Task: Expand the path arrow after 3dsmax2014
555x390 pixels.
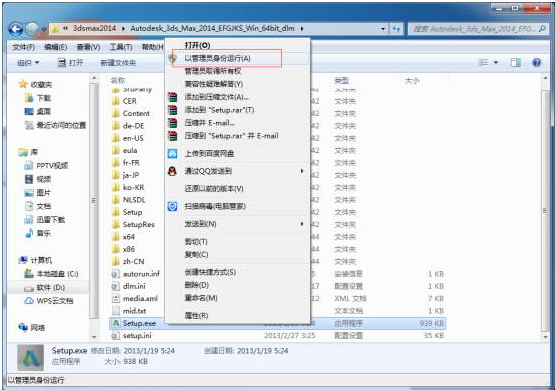Action: (x=123, y=29)
